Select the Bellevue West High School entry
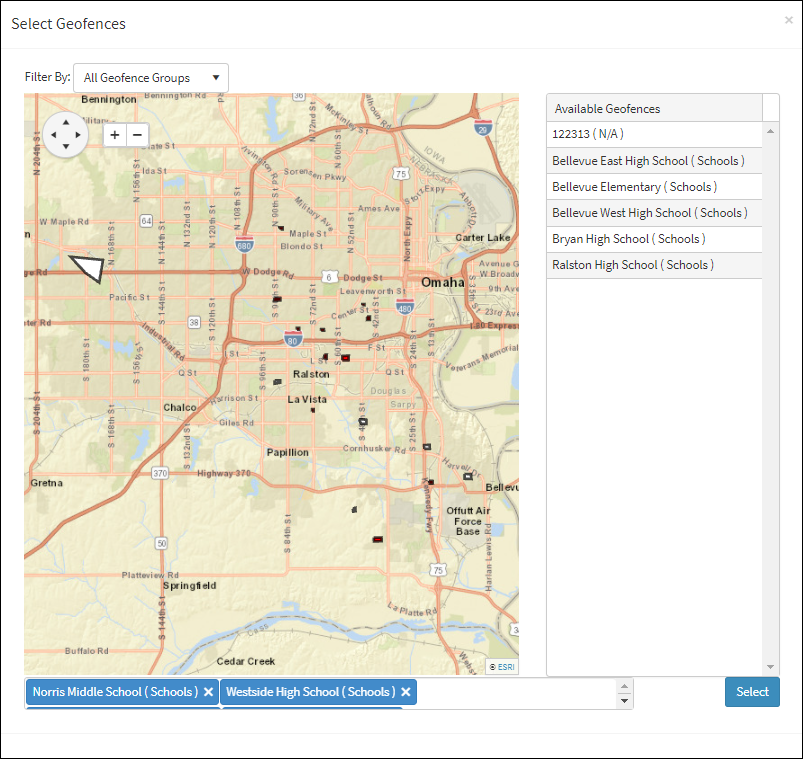Image resolution: width=803 pixels, height=759 pixels. pos(648,213)
